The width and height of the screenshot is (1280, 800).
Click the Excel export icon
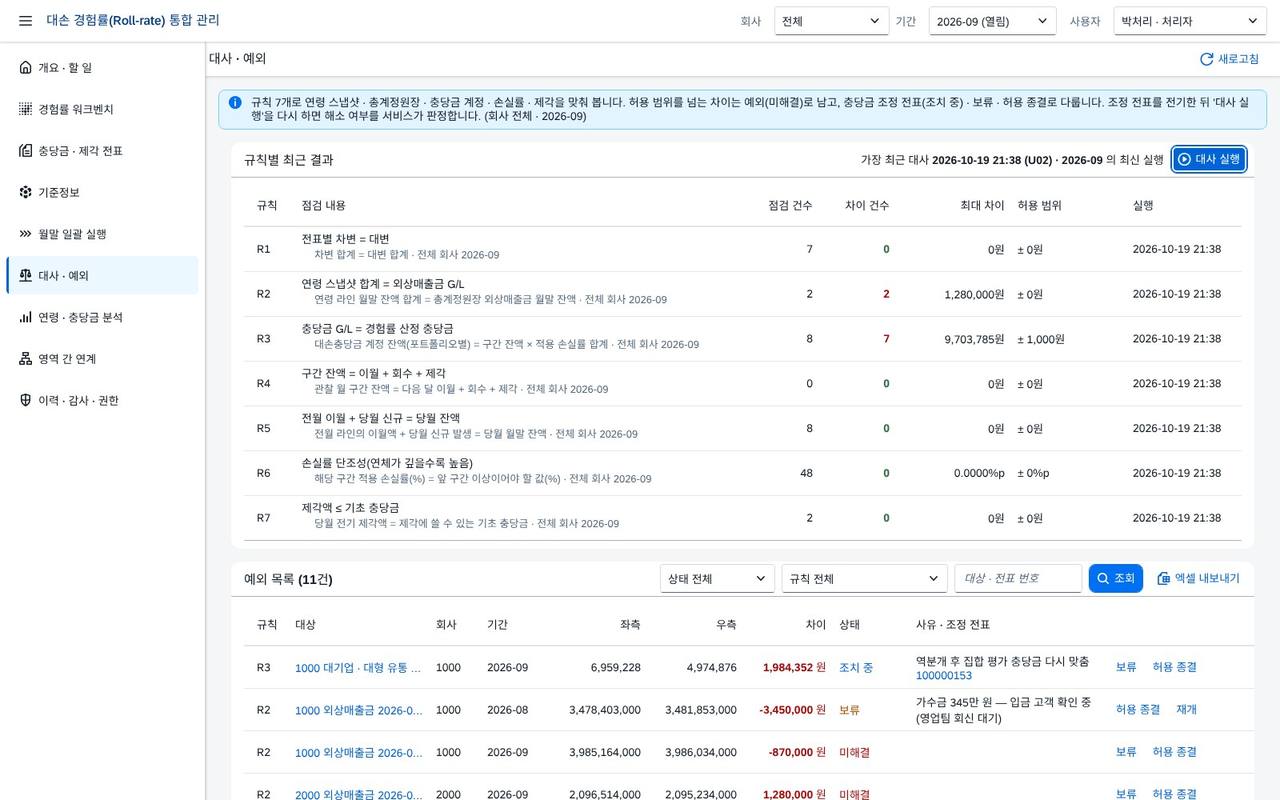coord(1164,578)
